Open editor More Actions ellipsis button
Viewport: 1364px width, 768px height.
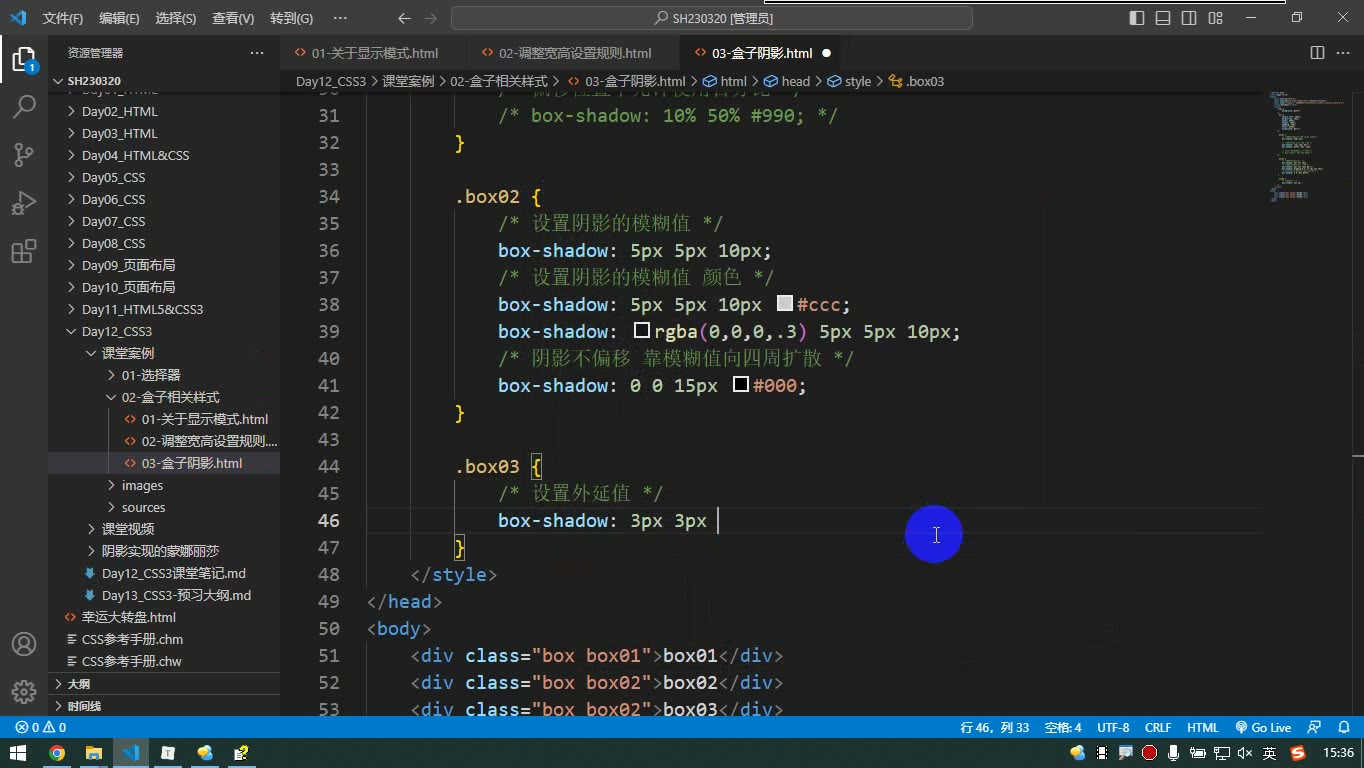tap(1343, 53)
